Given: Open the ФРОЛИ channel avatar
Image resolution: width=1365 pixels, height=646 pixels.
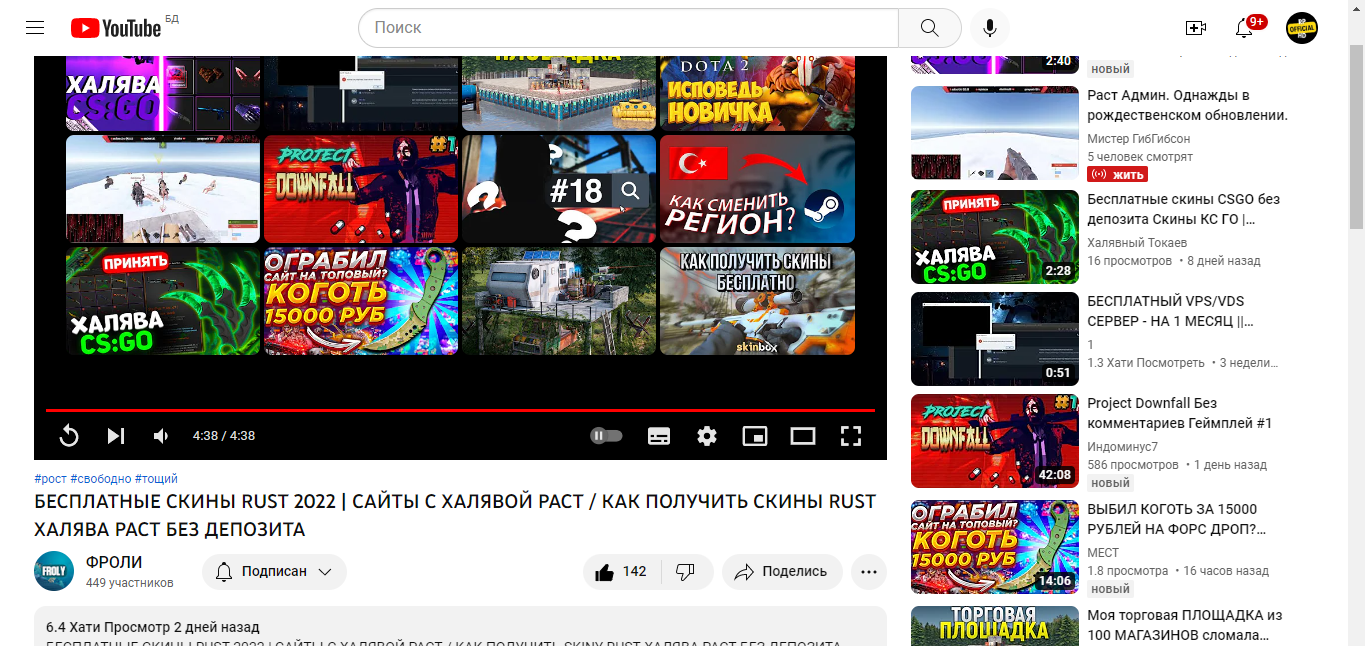Looking at the screenshot, I should click(54, 571).
